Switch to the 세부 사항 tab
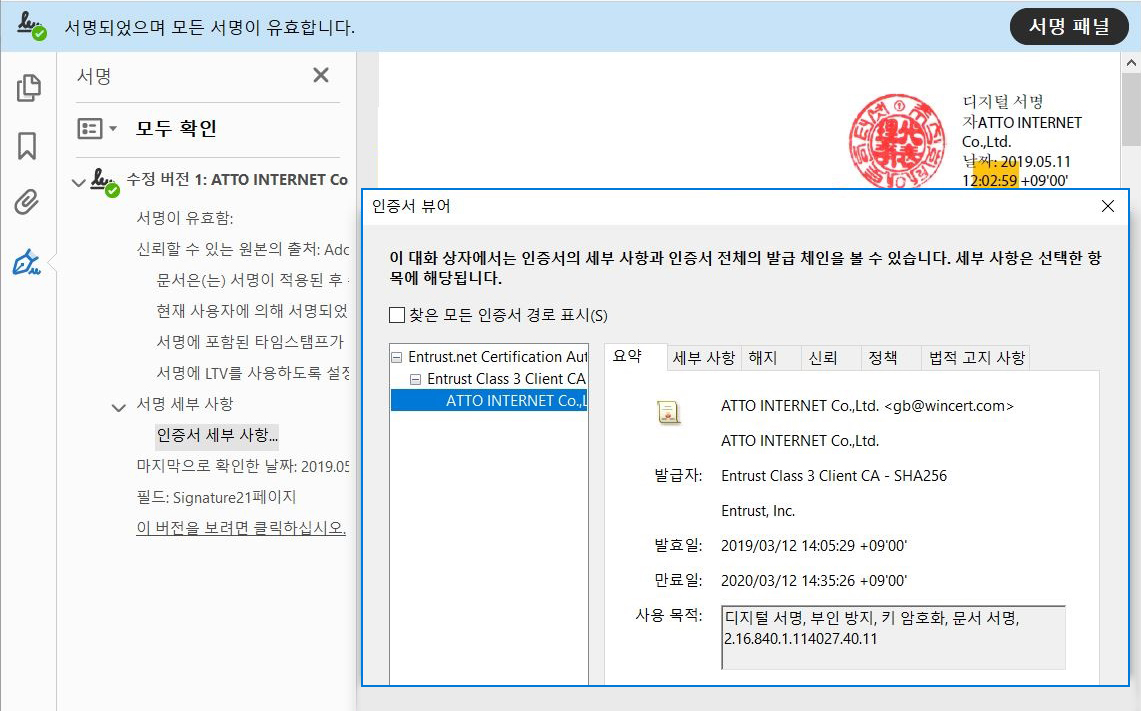The width and height of the screenshot is (1141, 711). (x=704, y=357)
